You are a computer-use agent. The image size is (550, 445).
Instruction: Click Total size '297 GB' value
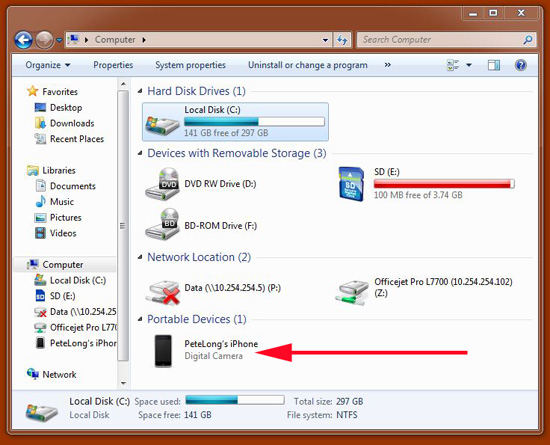point(349,402)
